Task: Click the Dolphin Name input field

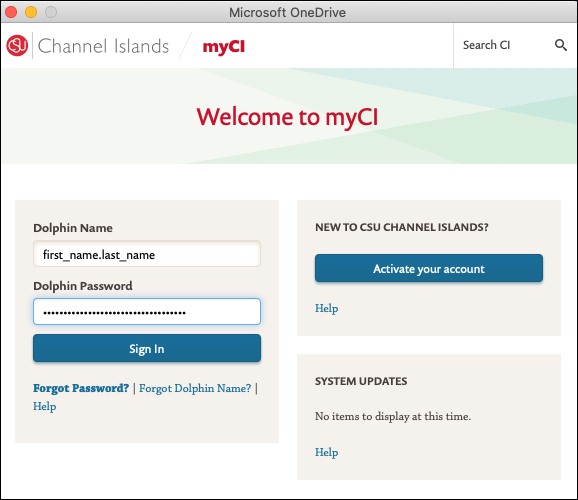Action: pos(147,254)
